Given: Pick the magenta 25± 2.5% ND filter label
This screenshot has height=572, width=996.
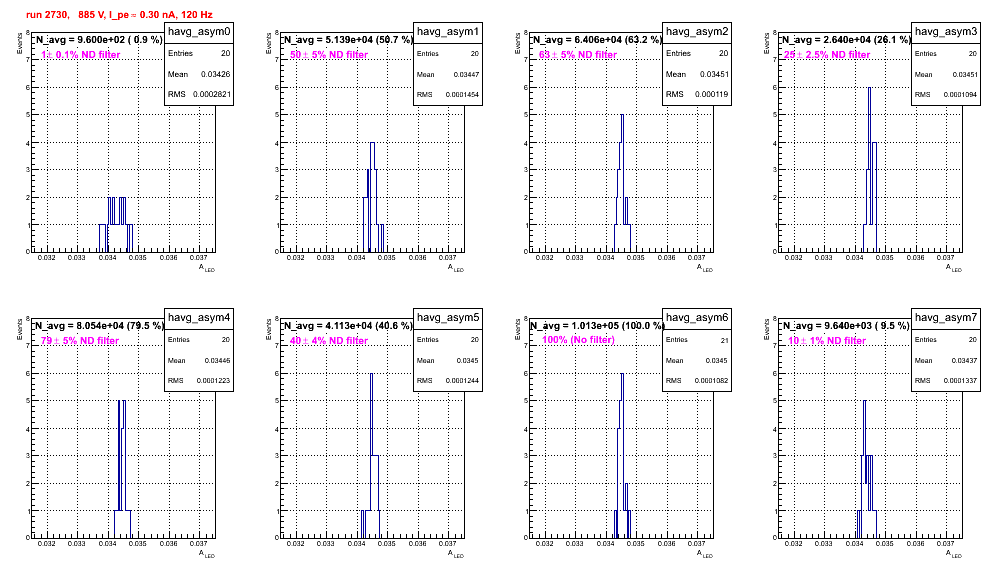Looking at the screenshot, I should click(x=827, y=55).
